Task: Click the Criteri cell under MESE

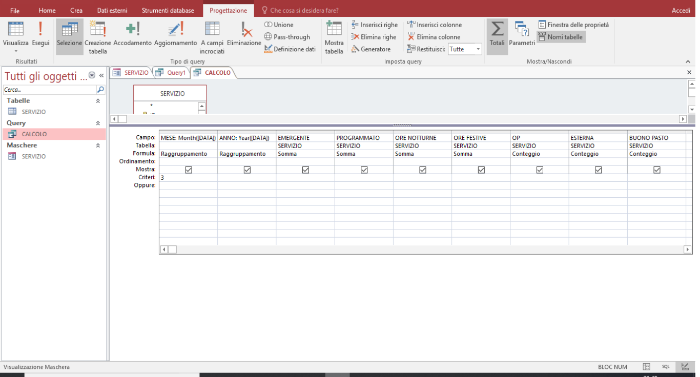Action: [x=188, y=177]
